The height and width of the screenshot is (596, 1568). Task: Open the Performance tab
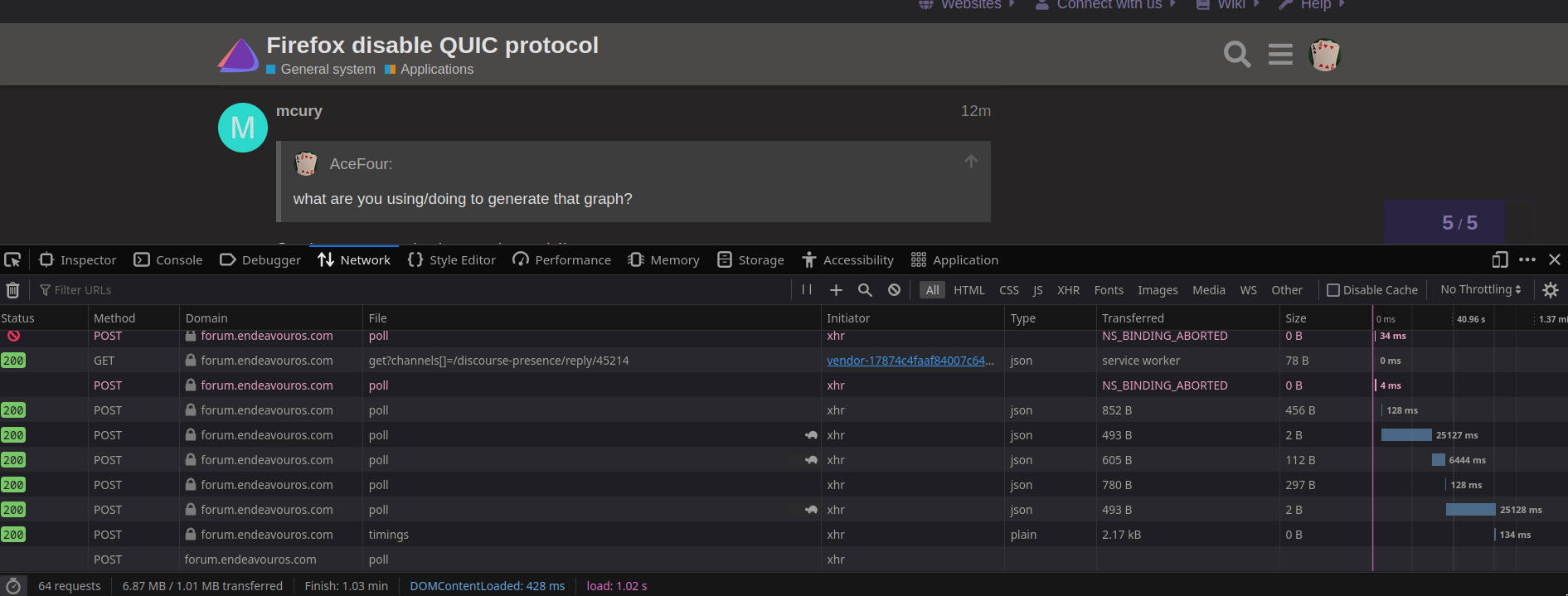point(561,260)
